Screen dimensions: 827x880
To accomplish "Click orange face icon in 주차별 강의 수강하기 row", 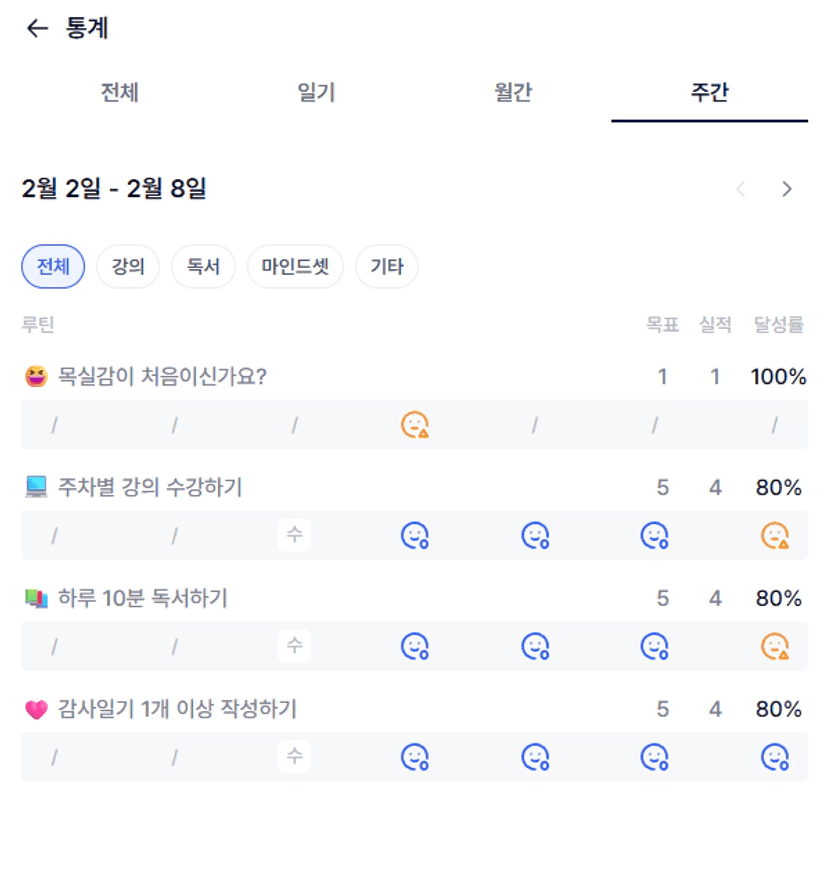I will [x=775, y=537].
